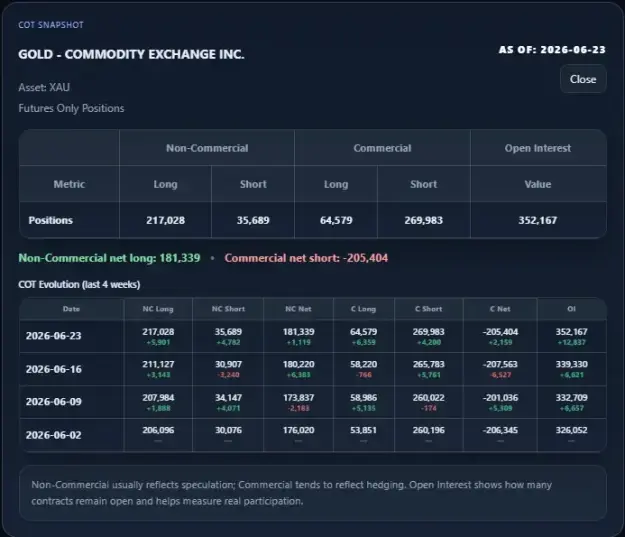Click the NC Net column header

(x=298, y=309)
